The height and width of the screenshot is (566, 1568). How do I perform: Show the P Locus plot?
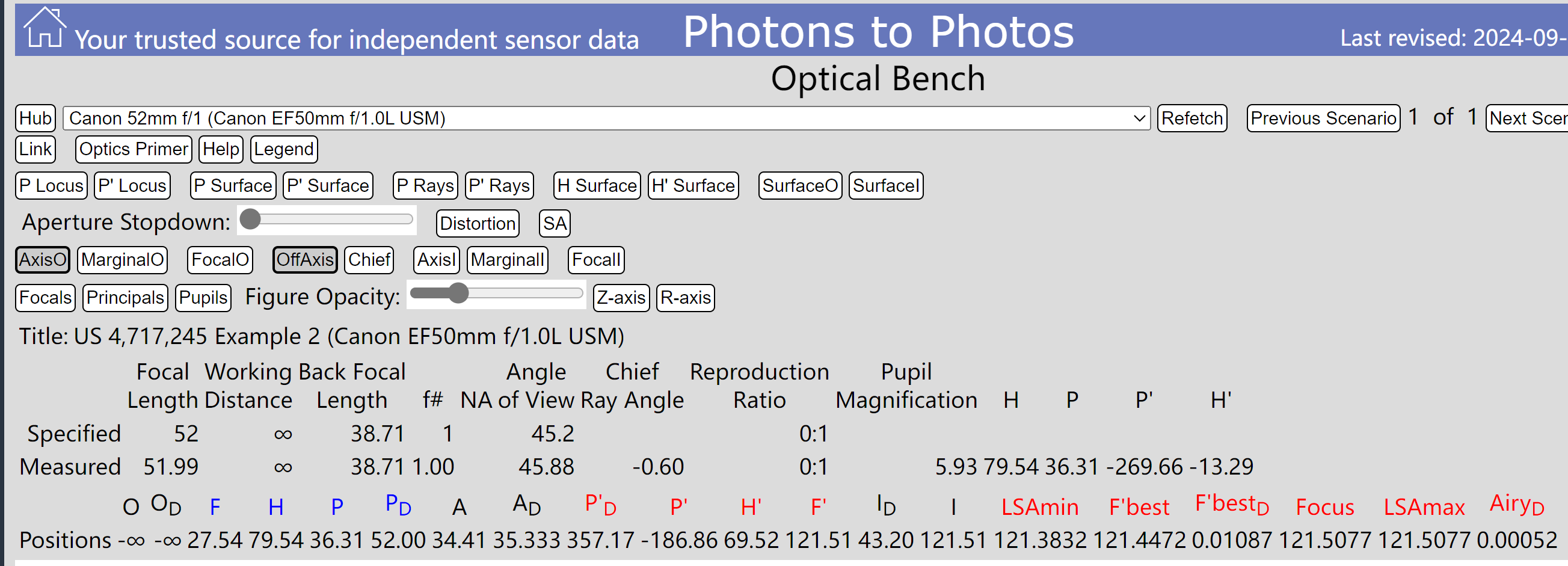pyautogui.click(x=51, y=186)
